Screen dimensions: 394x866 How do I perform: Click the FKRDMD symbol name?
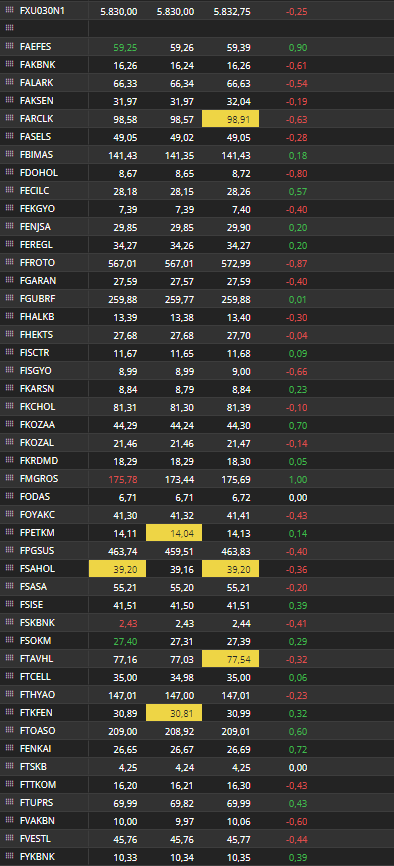(39, 461)
